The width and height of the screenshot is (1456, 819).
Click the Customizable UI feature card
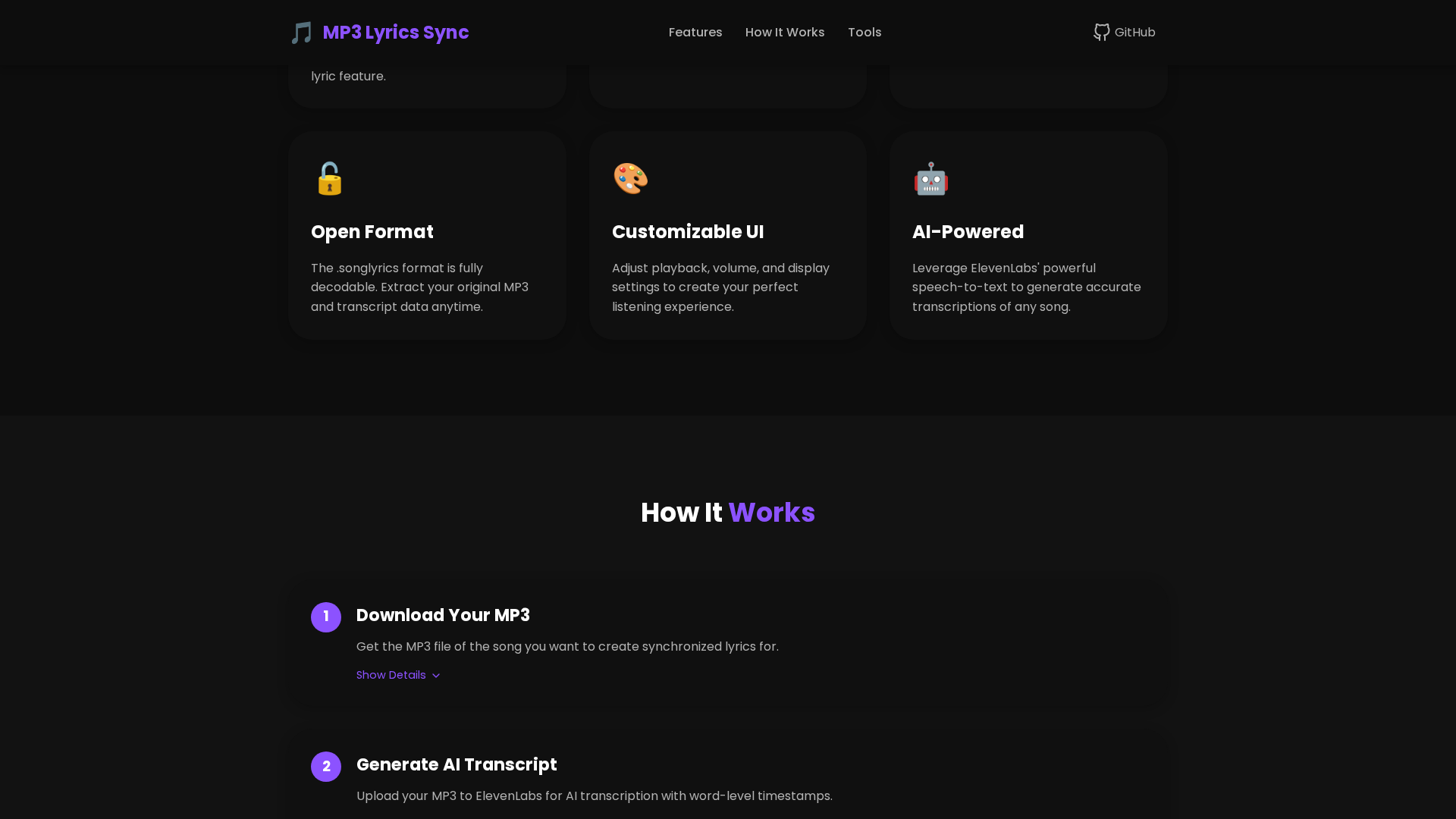[727, 235]
